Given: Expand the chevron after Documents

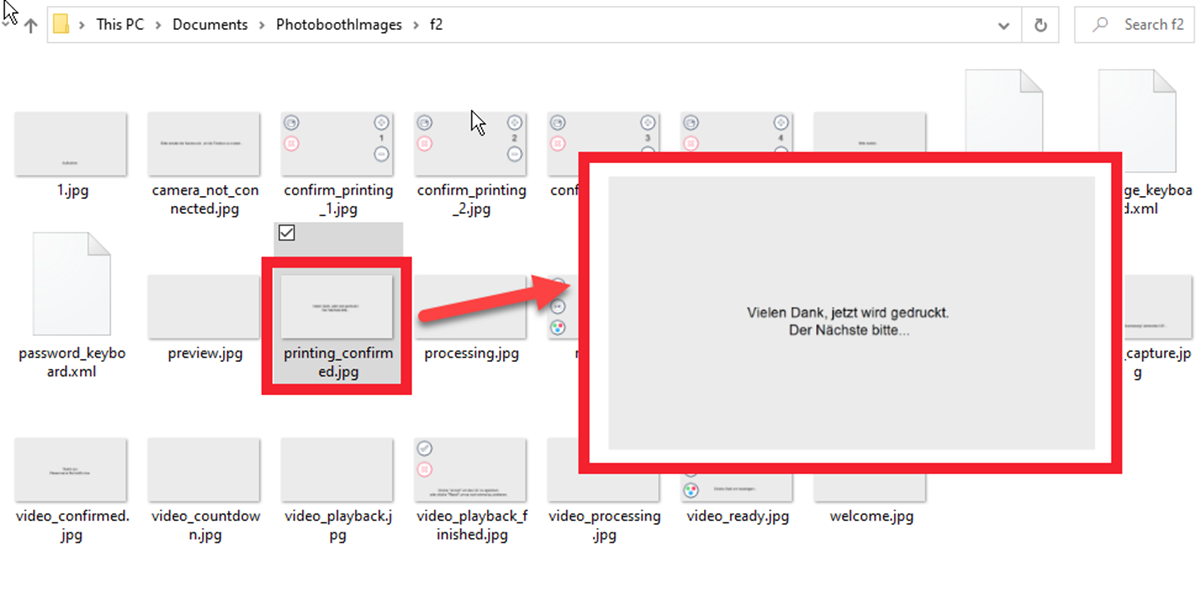Looking at the screenshot, I should pyautogui.click(x=262, y=25).
